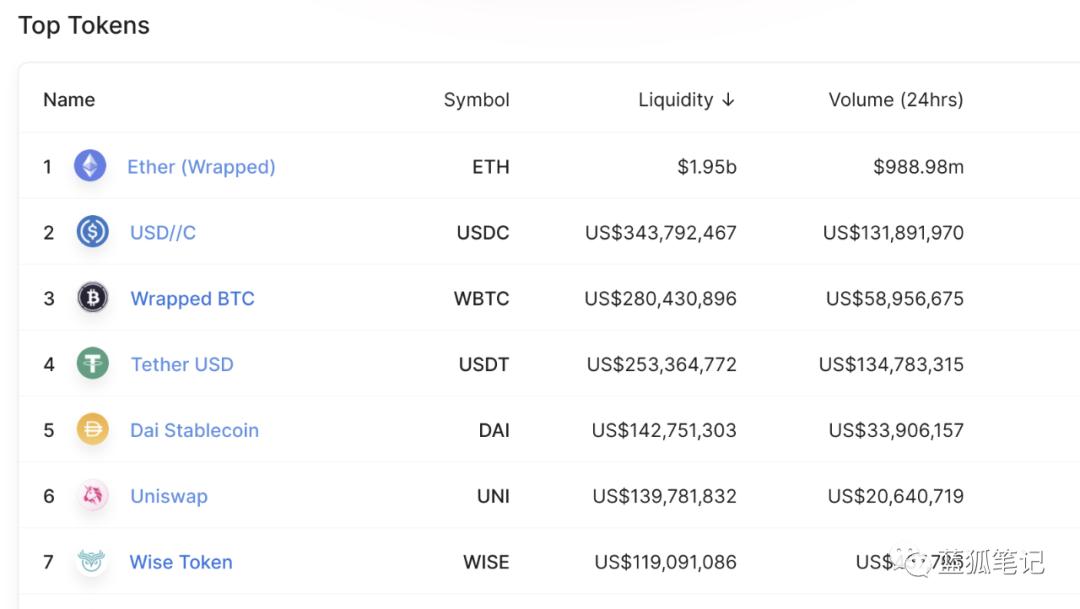Click the Wise Token owl icon

(x=91, y=561)
